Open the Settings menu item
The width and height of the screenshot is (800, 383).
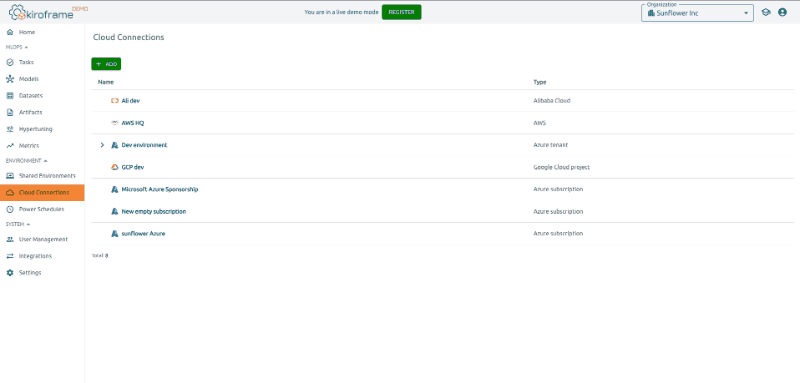[x=42, y=273]
